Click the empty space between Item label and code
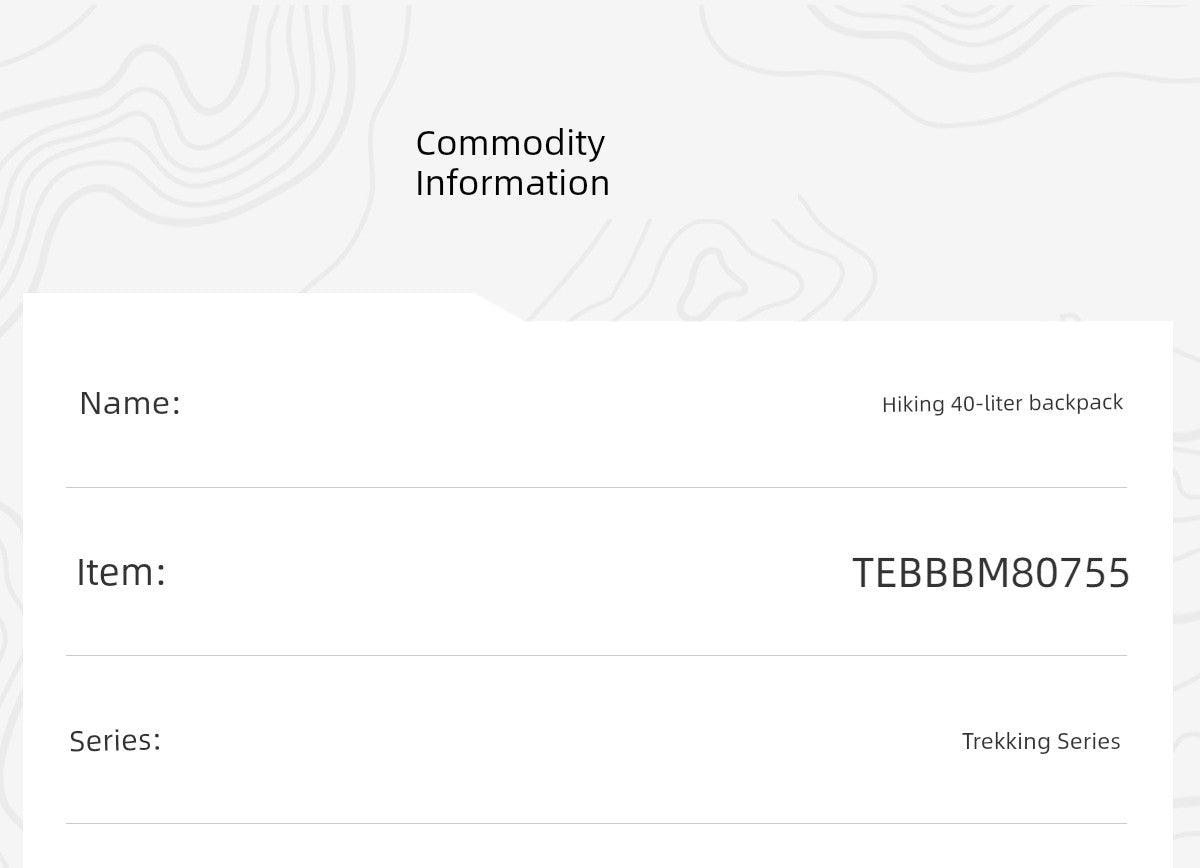The image size is (1200, 868). (500, 572)
